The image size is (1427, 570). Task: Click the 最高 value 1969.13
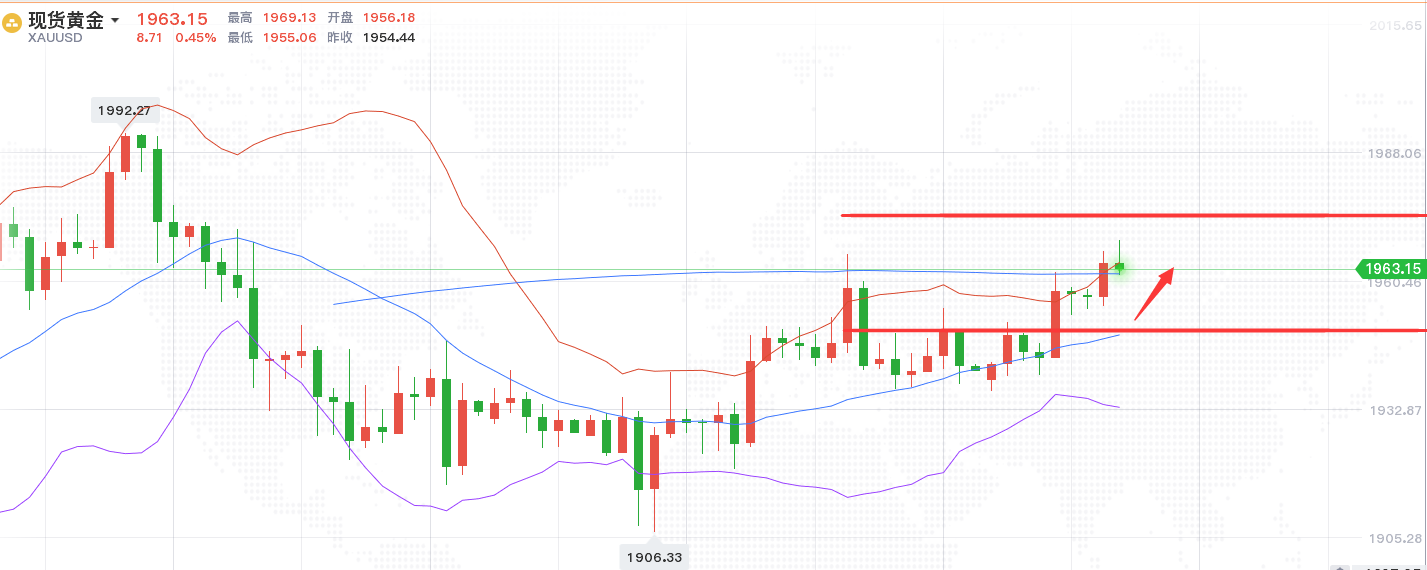click(x=289, y=18)
